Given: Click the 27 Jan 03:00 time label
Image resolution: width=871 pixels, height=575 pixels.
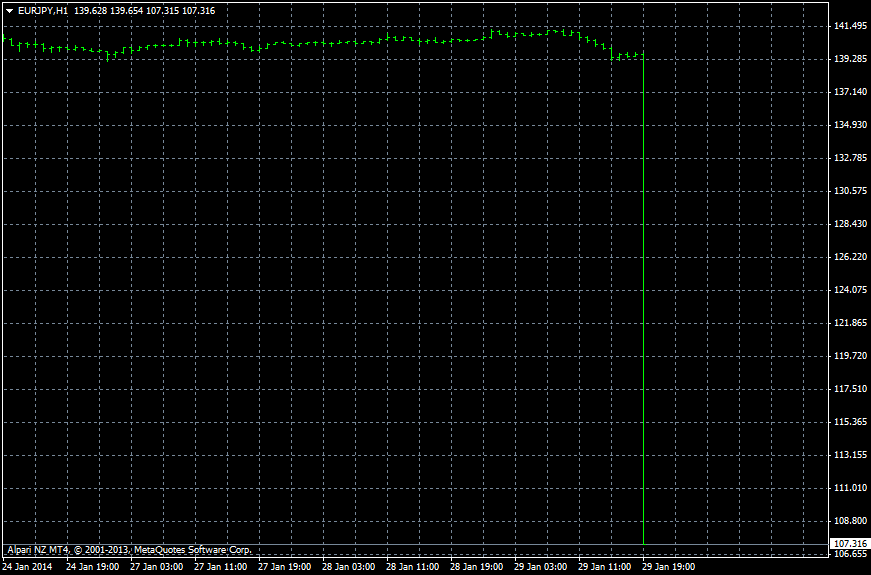Looking at the screenshot, I should pyautogui.click(x=156, y=567).
